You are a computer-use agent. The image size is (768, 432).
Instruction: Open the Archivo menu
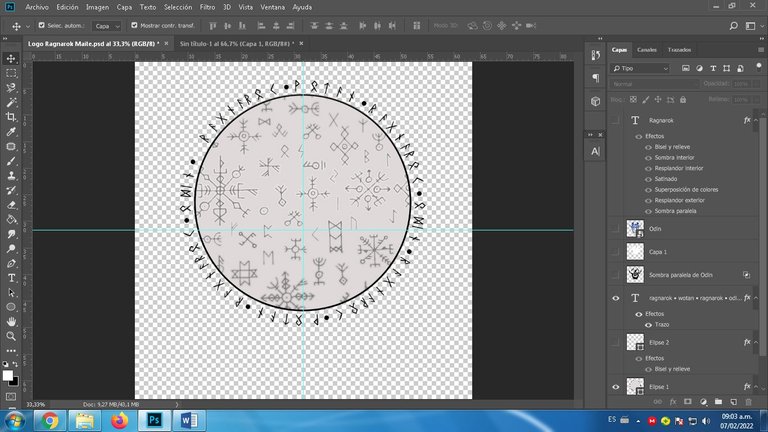click(x=37, y=7)
